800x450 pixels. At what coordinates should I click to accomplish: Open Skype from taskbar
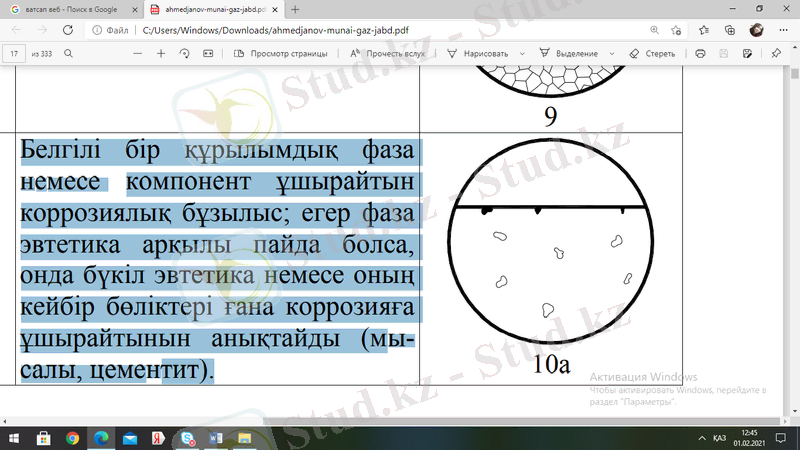click(x=187, y=438)
